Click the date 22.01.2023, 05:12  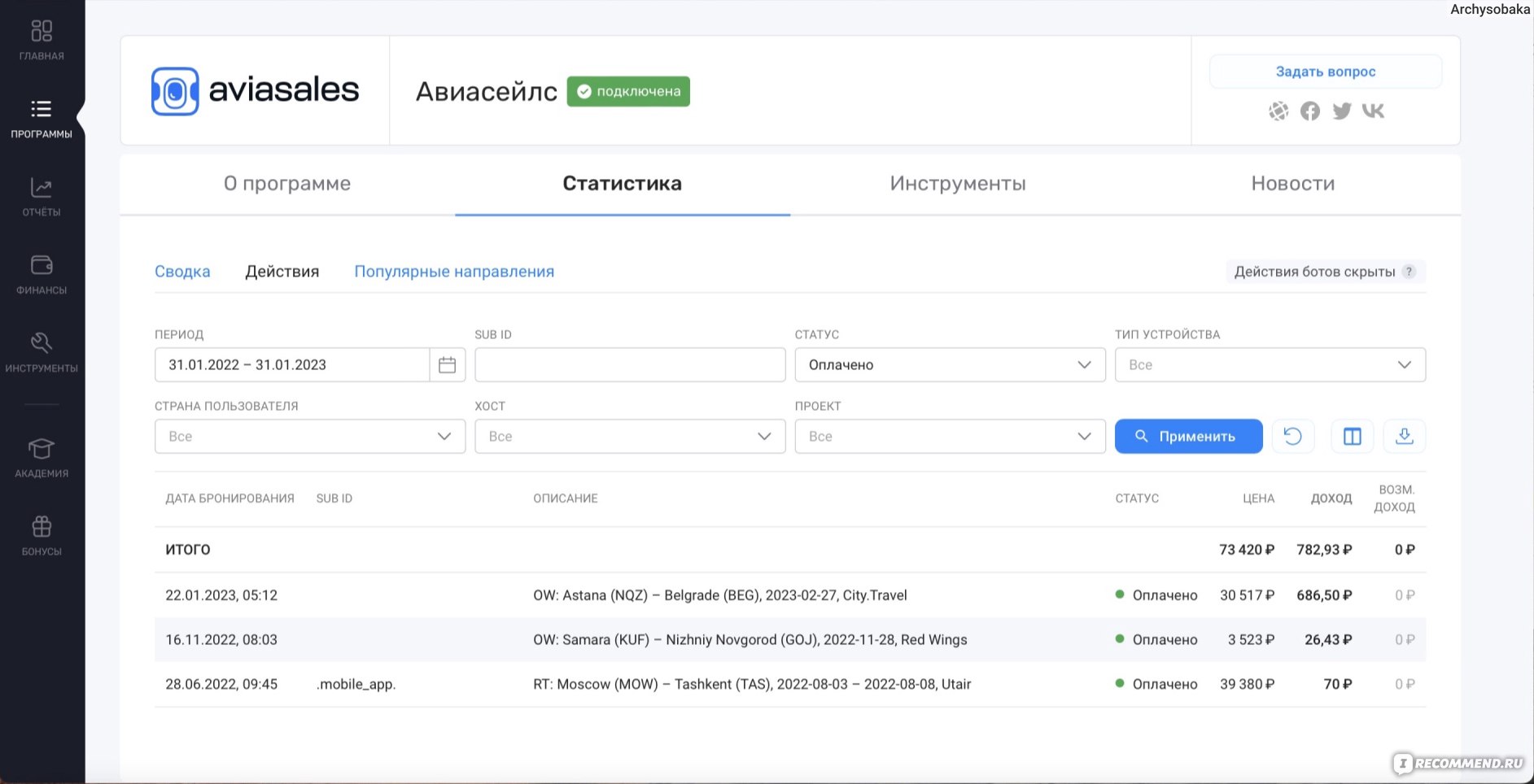tap(221, 595)
